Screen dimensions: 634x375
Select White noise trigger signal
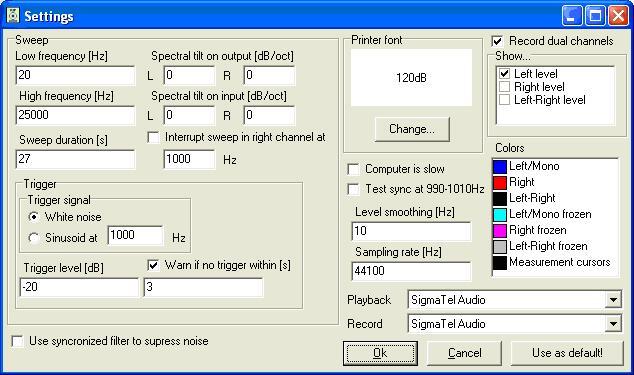pyautogui.click(x=34, y=217)
